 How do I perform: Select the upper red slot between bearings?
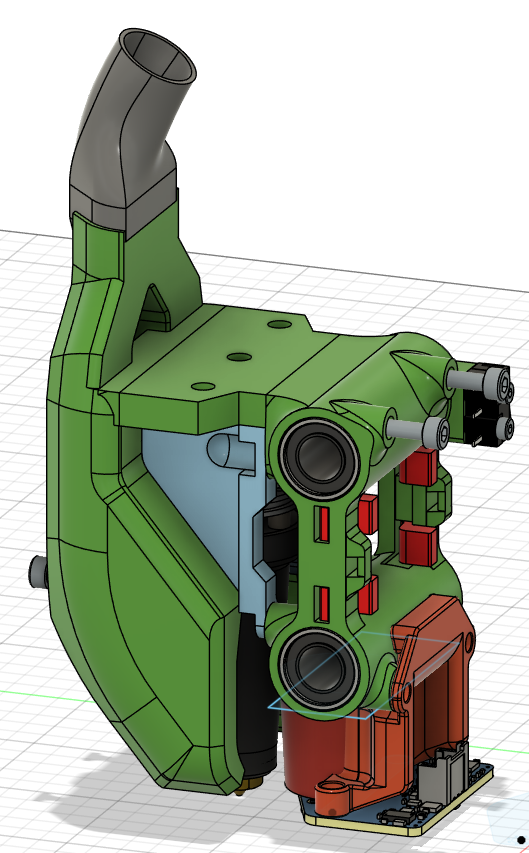coord(323,523)
